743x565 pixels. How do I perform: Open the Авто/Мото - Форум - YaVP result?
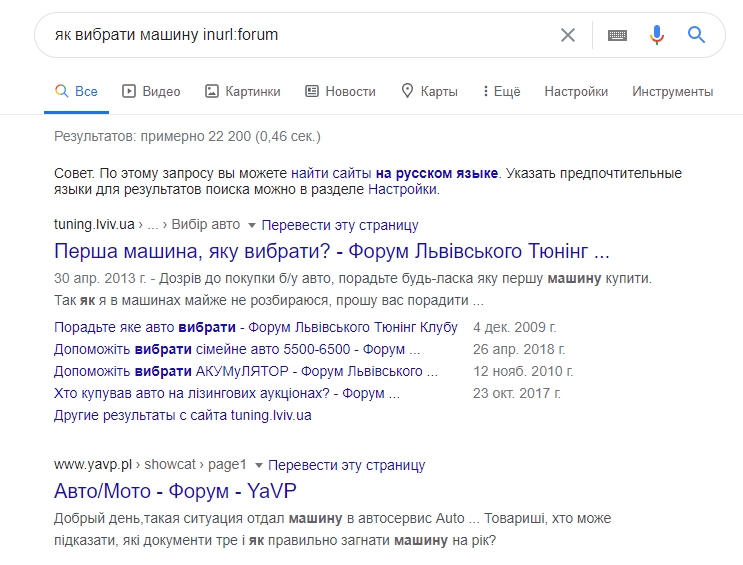pyautogui.click(x=175, y=491)
